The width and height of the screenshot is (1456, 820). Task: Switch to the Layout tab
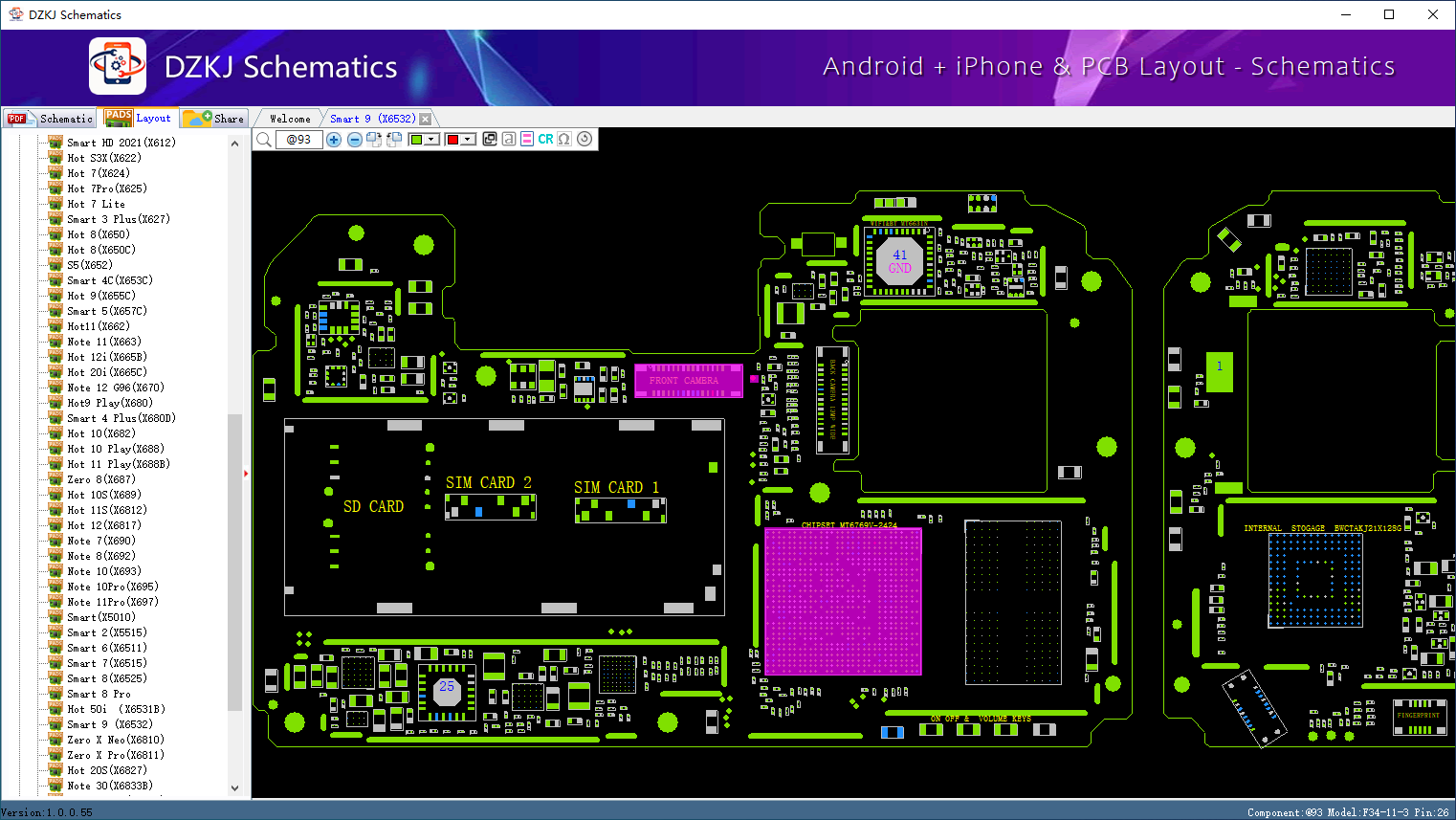click(x=140, y=118)
